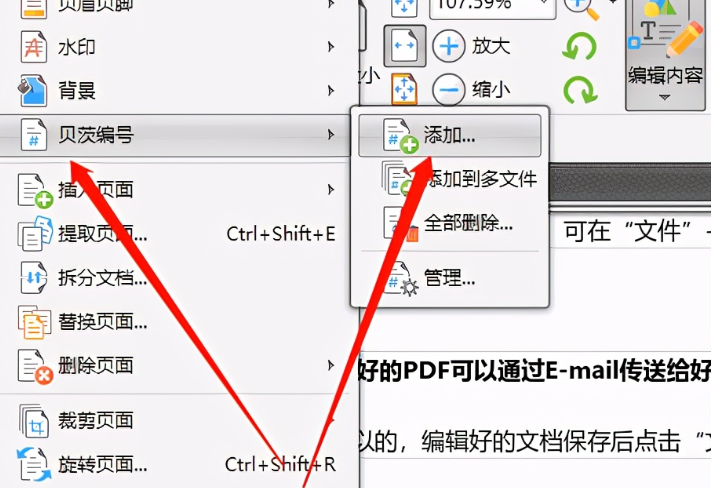722x488 pixels.
Task: Open the Background (背景) menu entry
Action: click(175, 90)
